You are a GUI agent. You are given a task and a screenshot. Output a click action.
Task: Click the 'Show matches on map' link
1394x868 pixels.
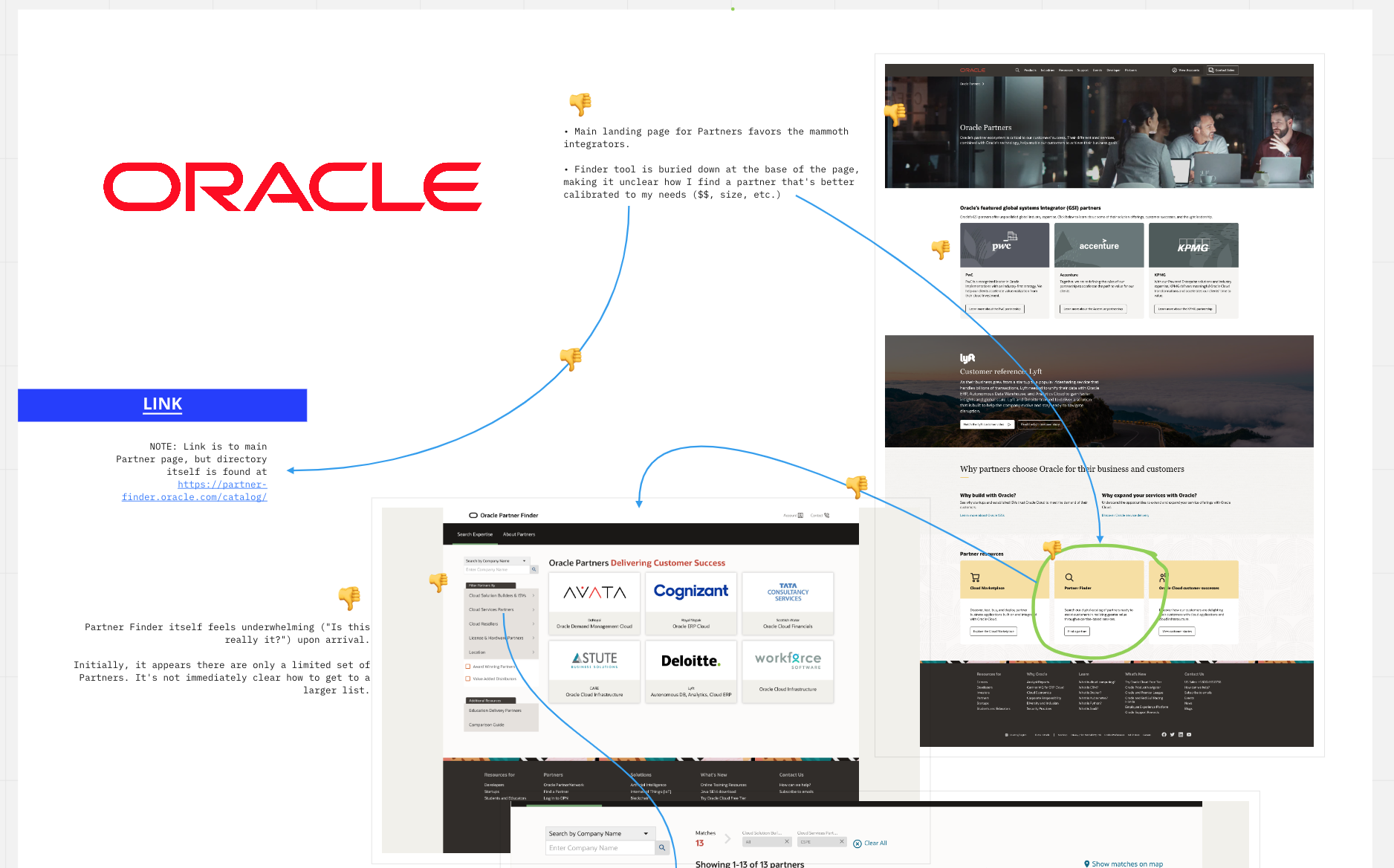(x=1127, y=864)
